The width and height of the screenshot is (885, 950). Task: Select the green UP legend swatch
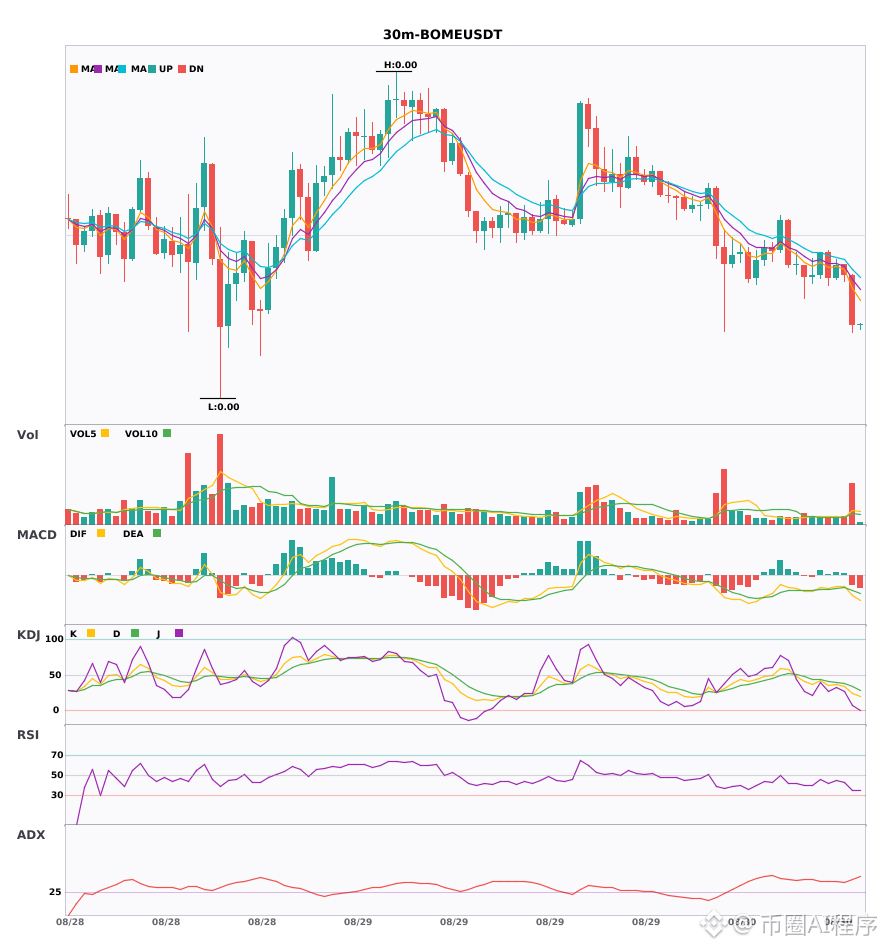152,69
